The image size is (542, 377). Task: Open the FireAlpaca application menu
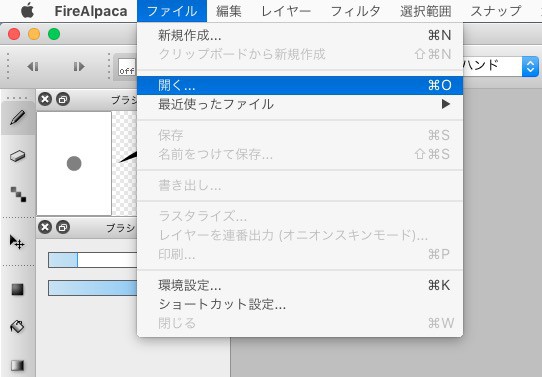pos(91,11)
